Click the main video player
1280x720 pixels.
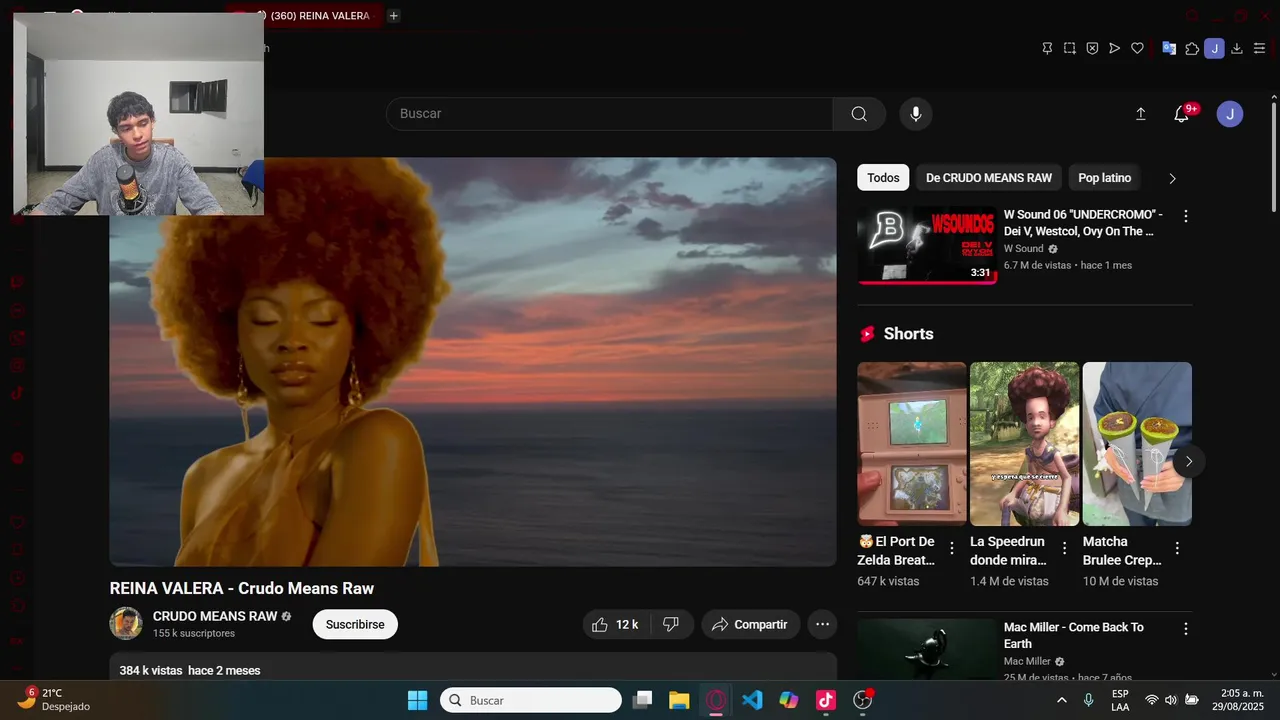pyautogui.click(x=473, y=362)
